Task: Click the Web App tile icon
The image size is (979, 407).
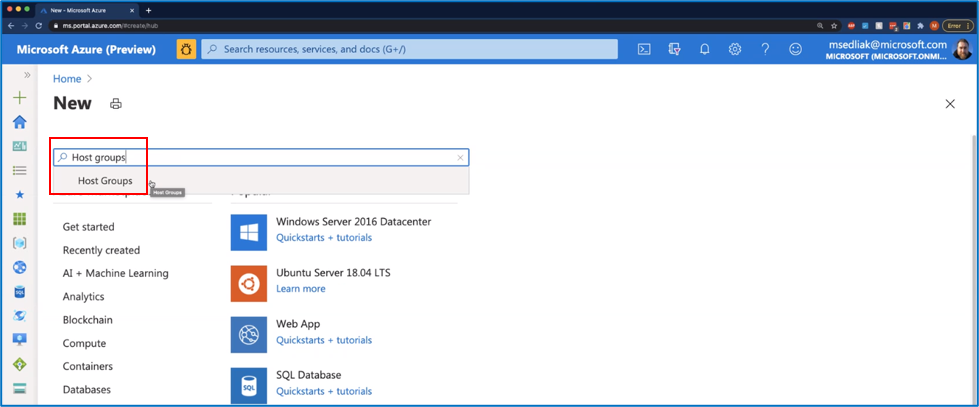Action: point(248,335)
